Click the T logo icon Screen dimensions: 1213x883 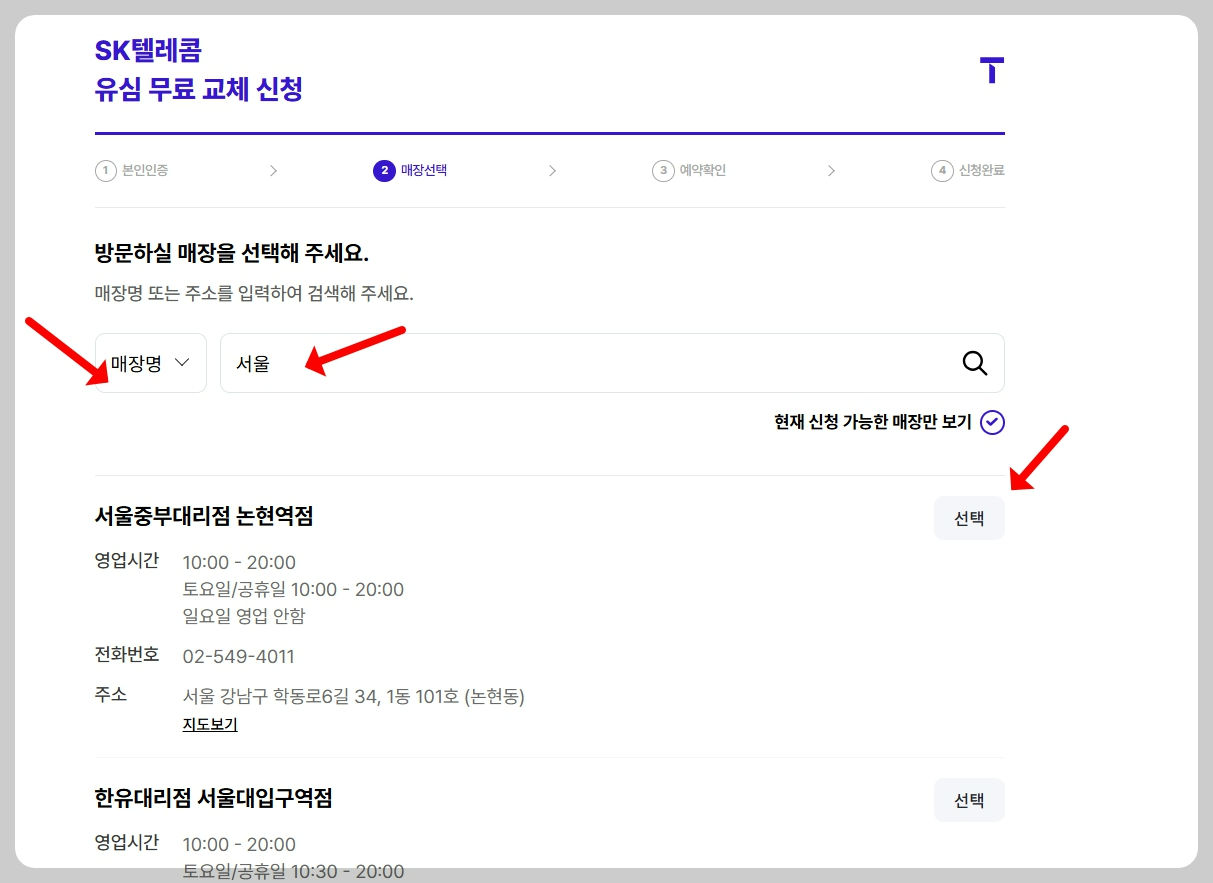992,70
